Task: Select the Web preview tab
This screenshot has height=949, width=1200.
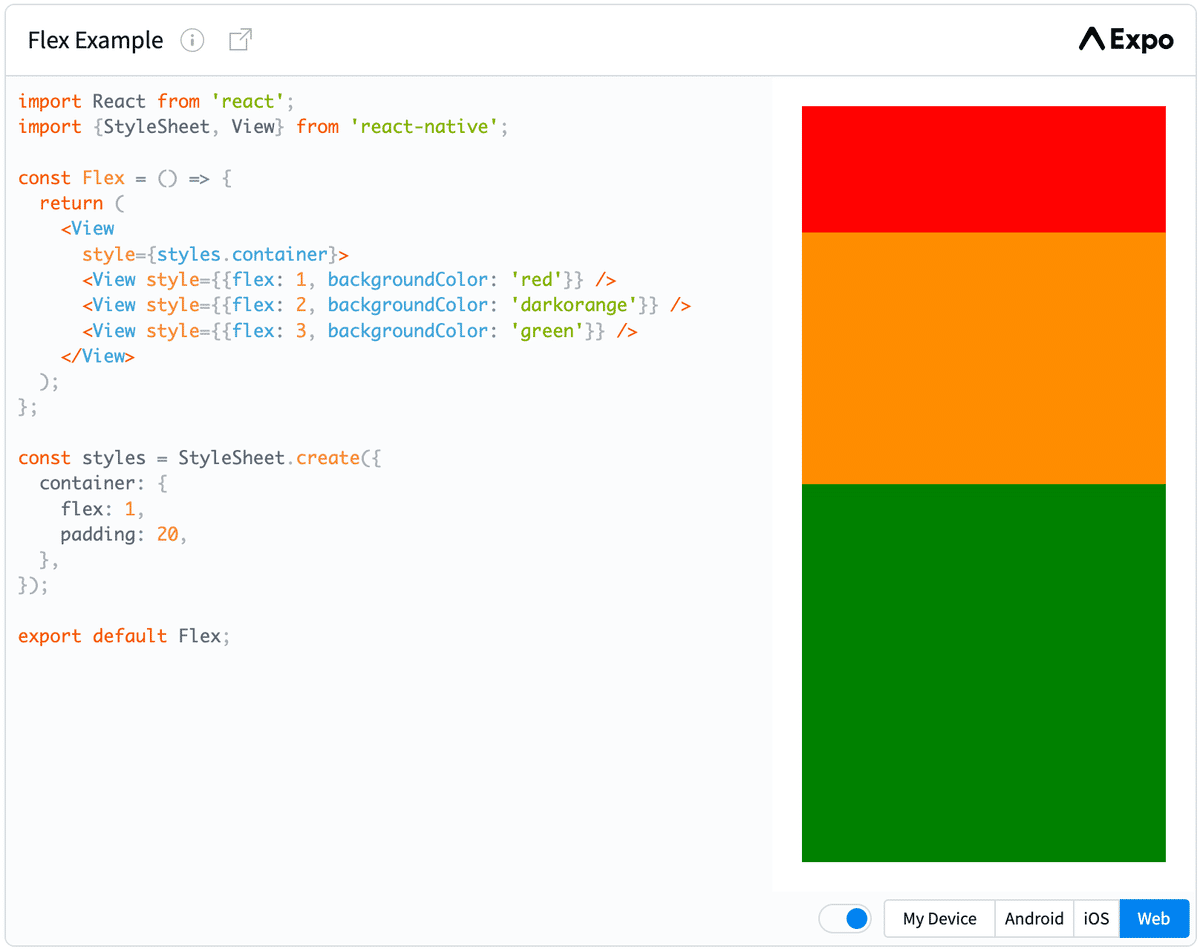Action: (x=1154, y=918)
